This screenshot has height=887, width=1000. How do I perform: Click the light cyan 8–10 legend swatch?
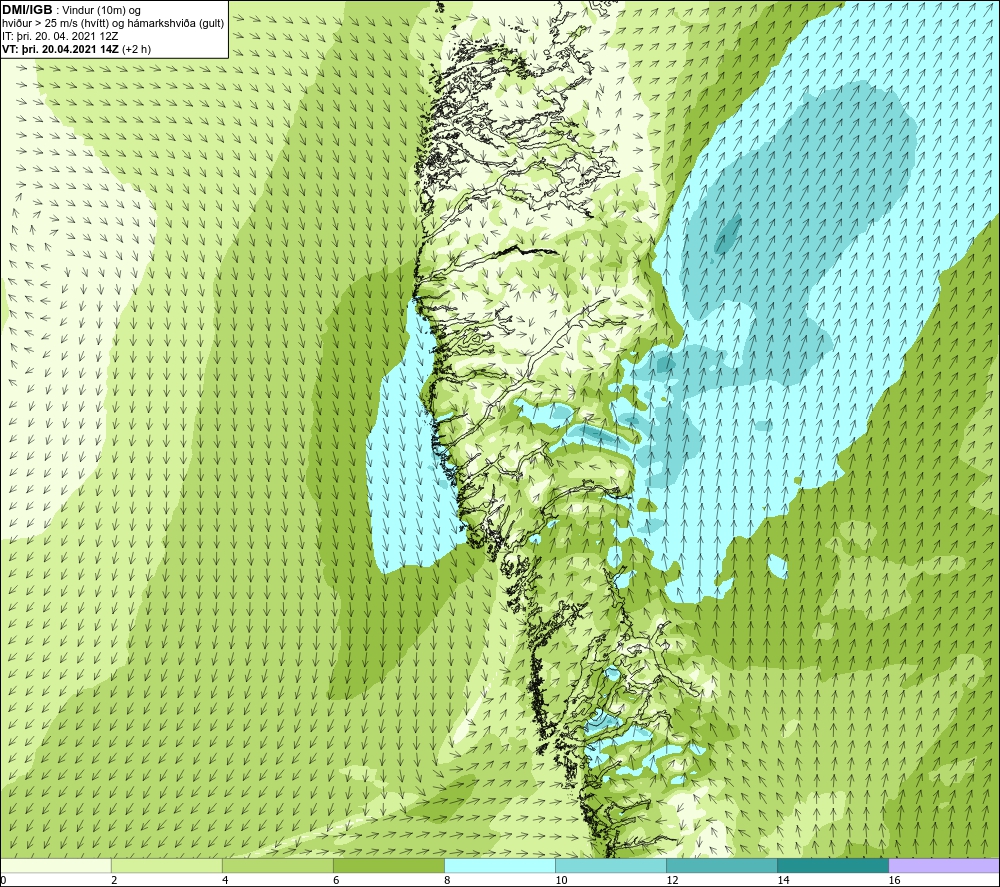pos(499,865)
